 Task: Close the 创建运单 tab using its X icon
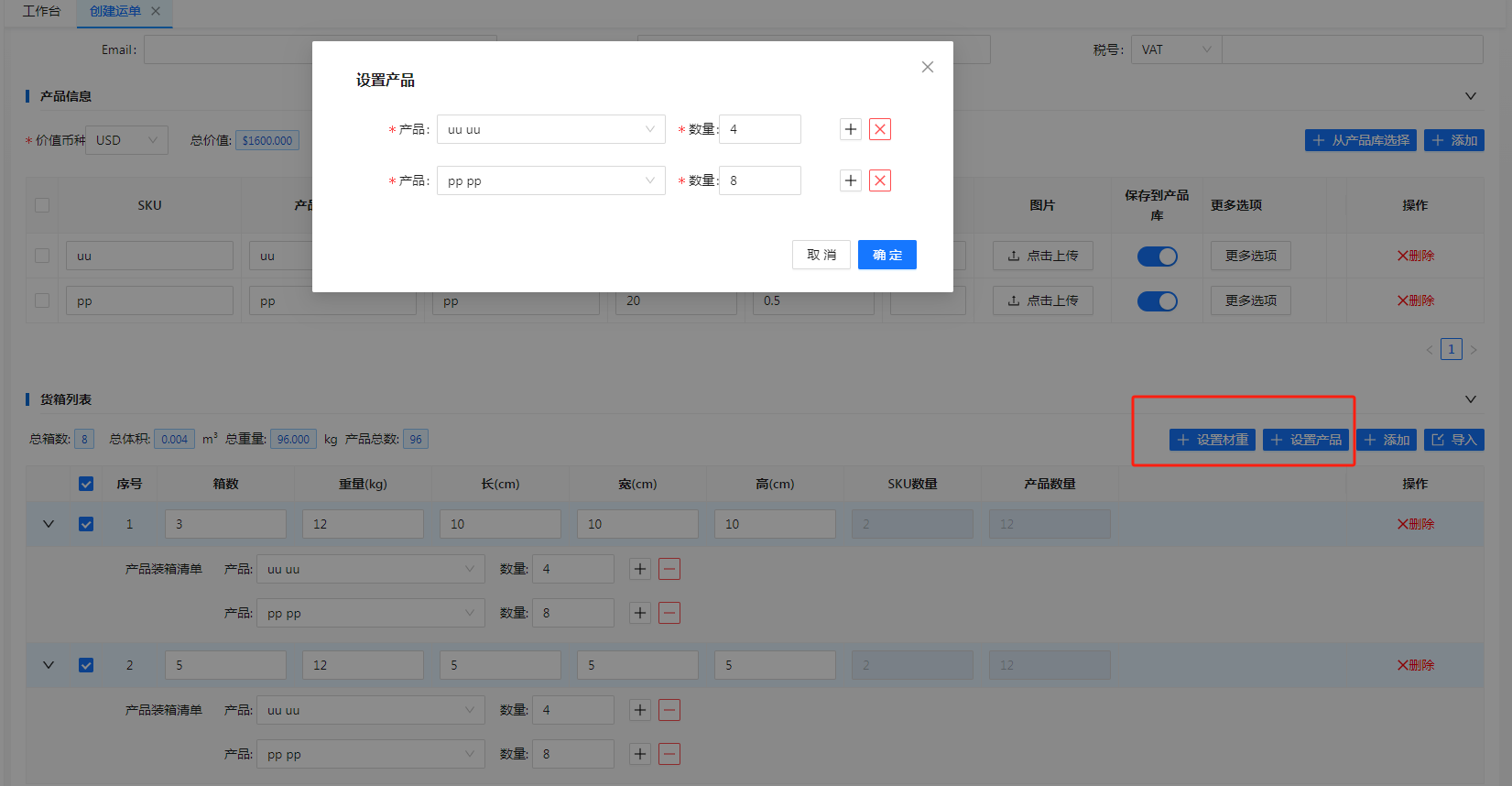(x=156, y=11)
